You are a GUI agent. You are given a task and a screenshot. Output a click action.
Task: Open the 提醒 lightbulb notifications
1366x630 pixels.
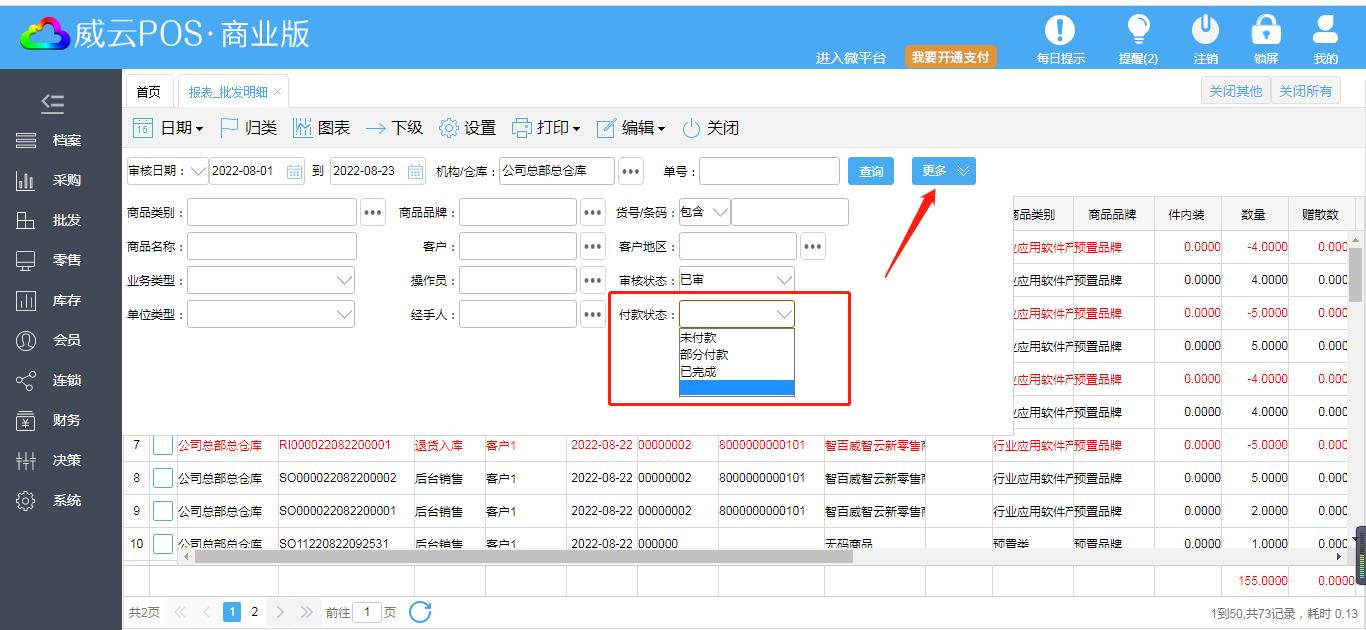pos(1138,30)
